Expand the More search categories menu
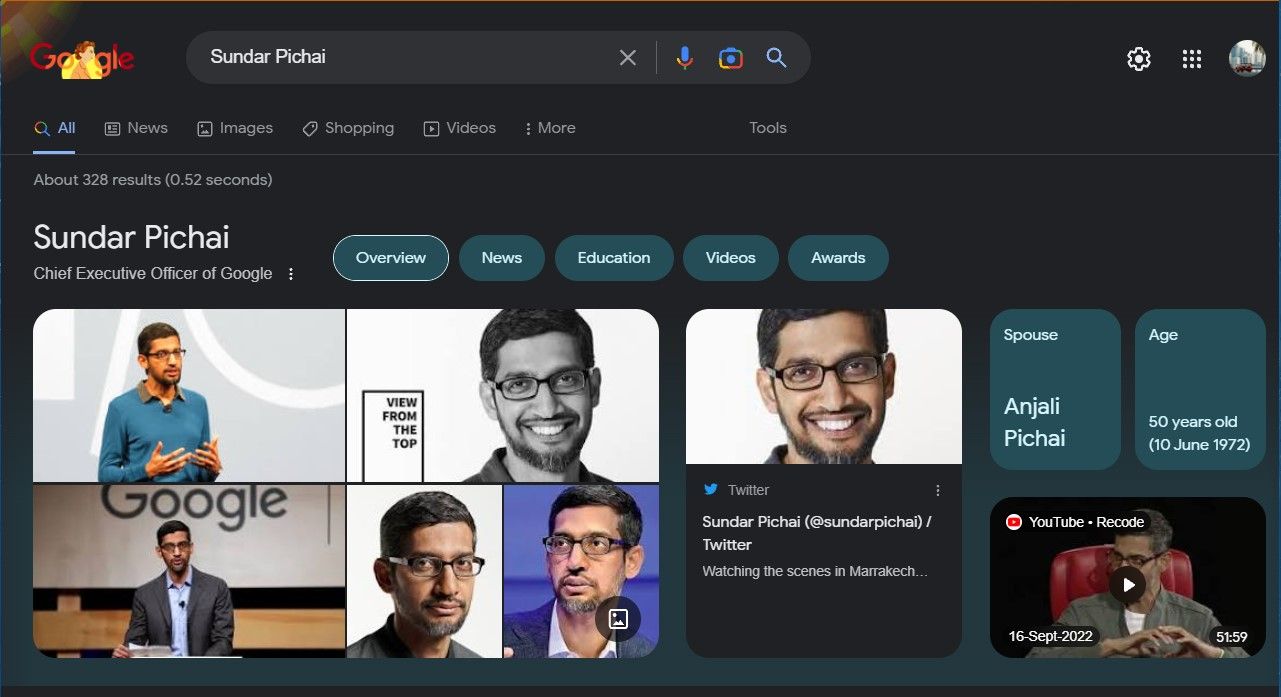 (549, 128)
